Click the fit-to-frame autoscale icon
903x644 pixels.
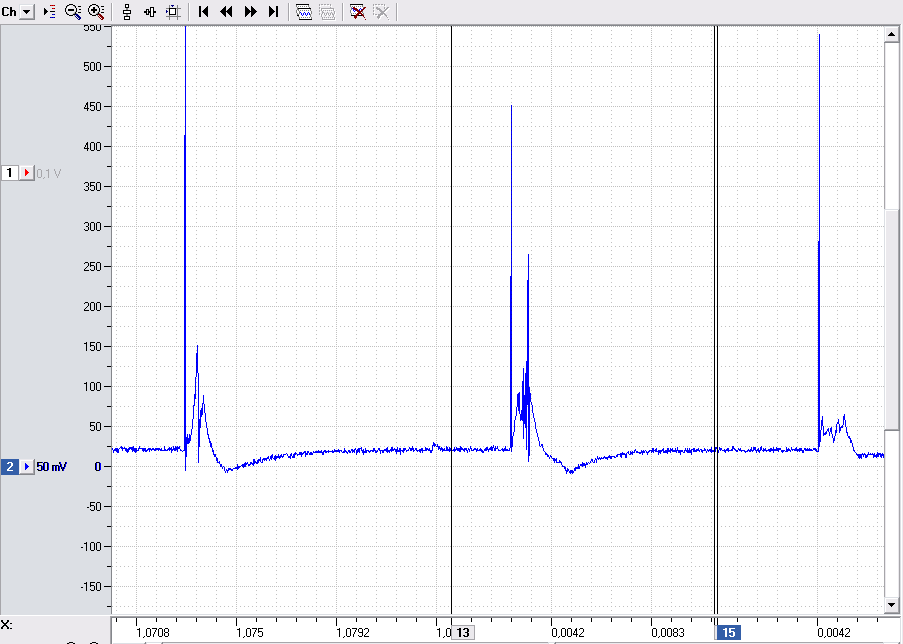(173, 12)
